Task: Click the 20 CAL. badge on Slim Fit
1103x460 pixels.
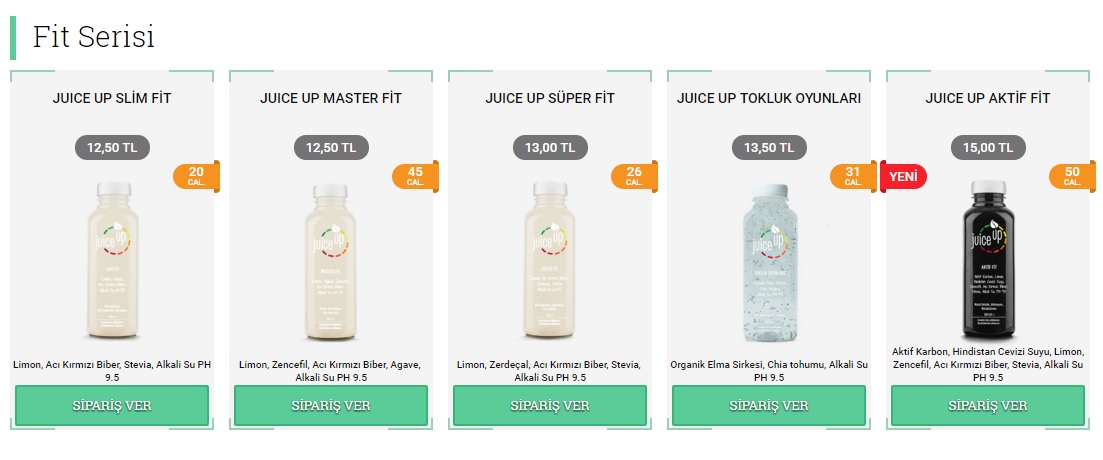Action: point(195,176)
